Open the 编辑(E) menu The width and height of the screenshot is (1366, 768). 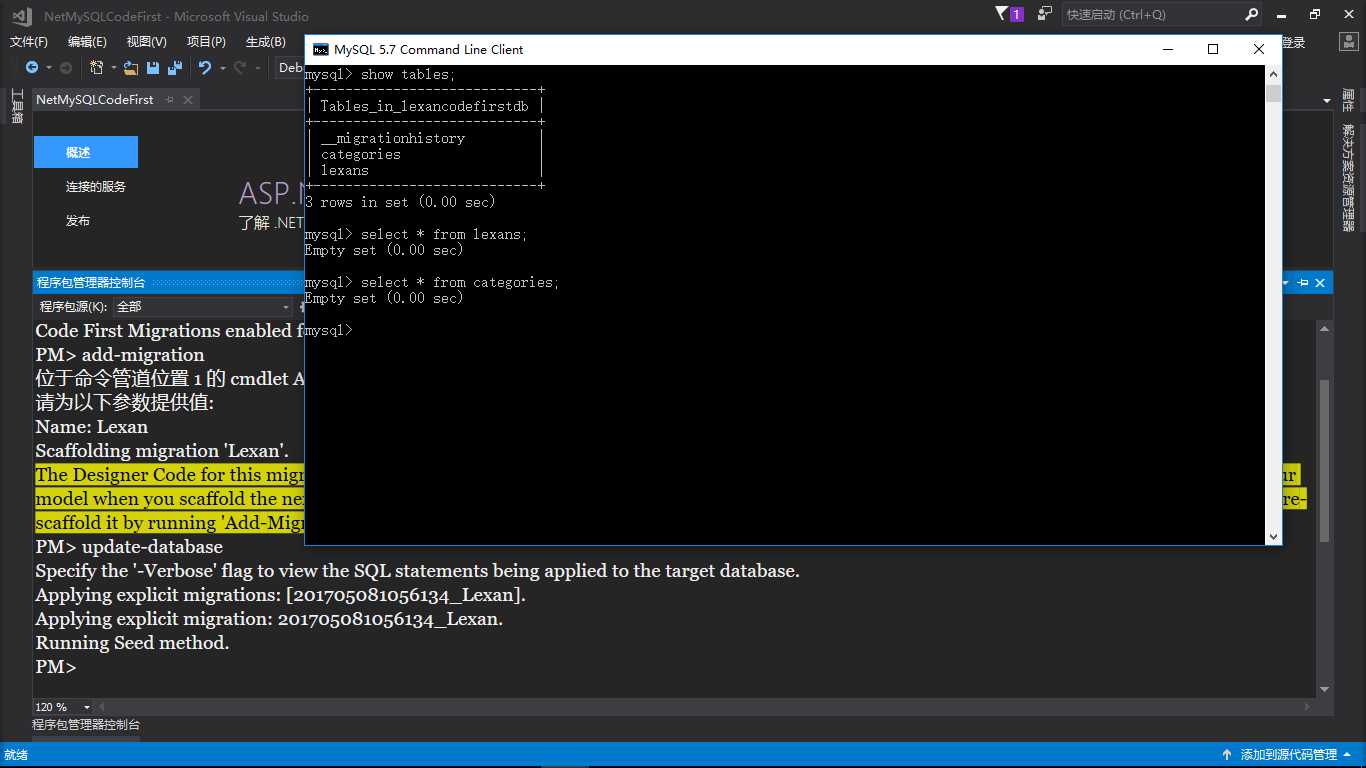(87, 42)
